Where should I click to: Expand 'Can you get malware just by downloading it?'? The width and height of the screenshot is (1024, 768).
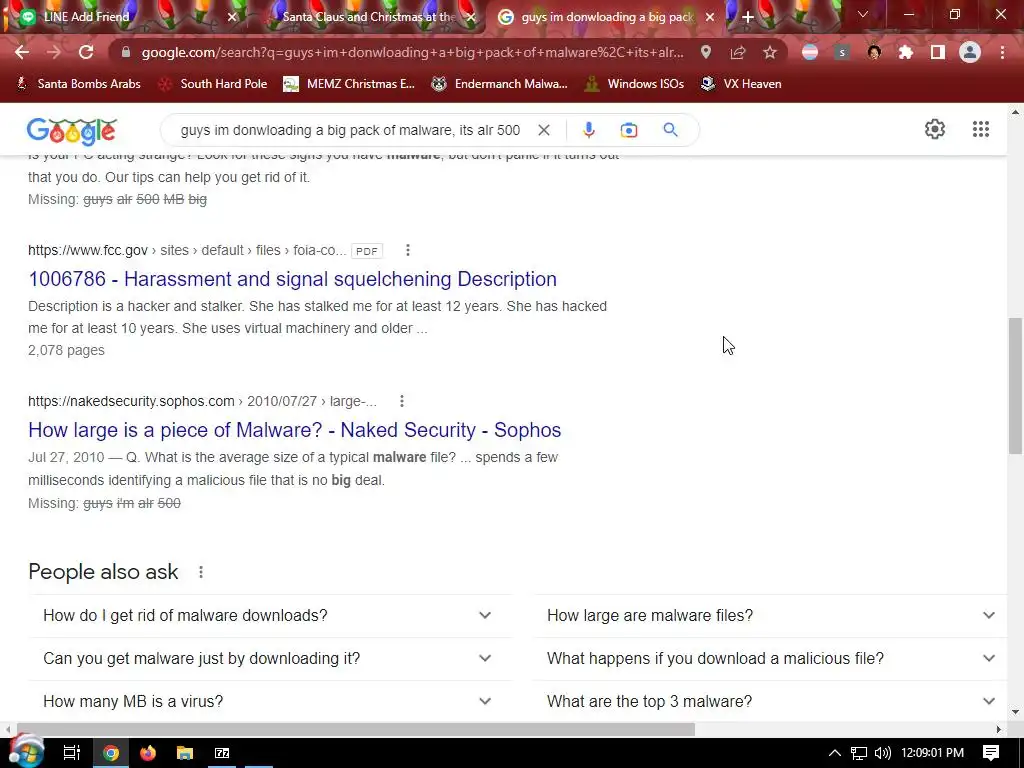click(x=270, y=658)
